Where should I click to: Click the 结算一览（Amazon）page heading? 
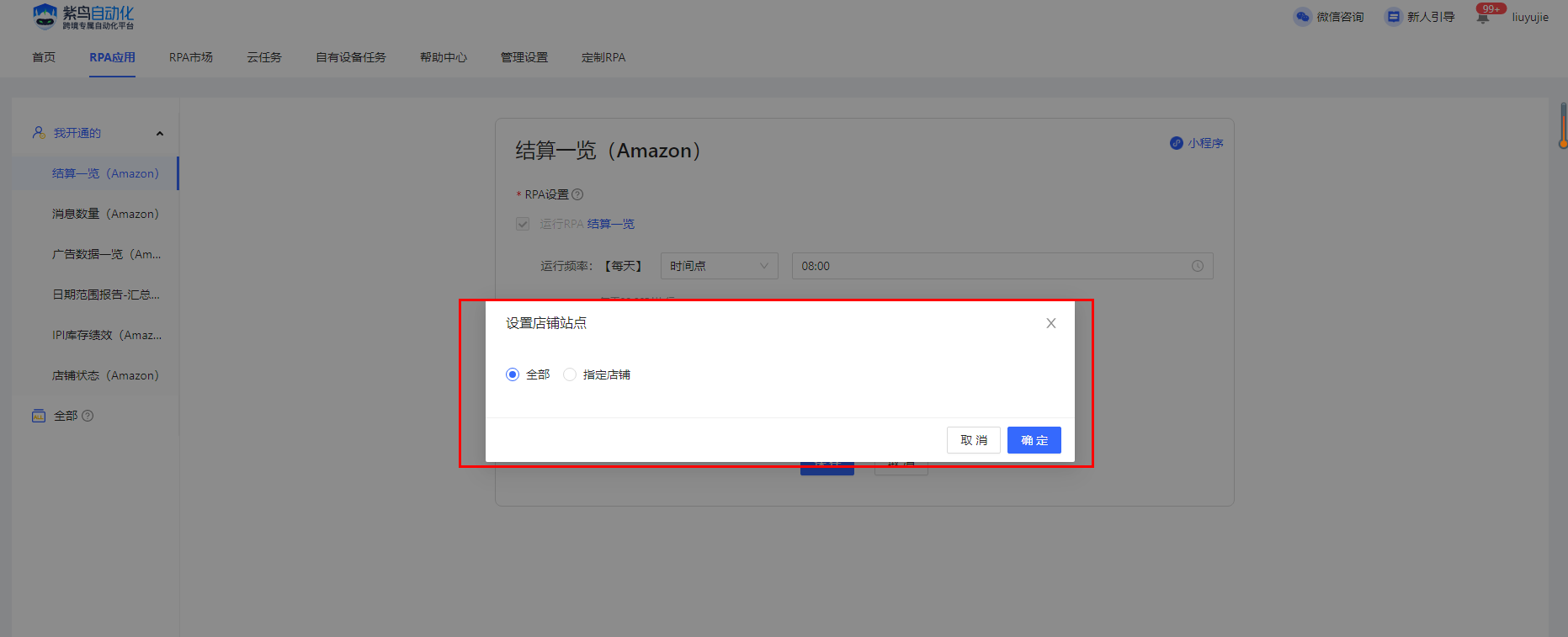point(609,151)
